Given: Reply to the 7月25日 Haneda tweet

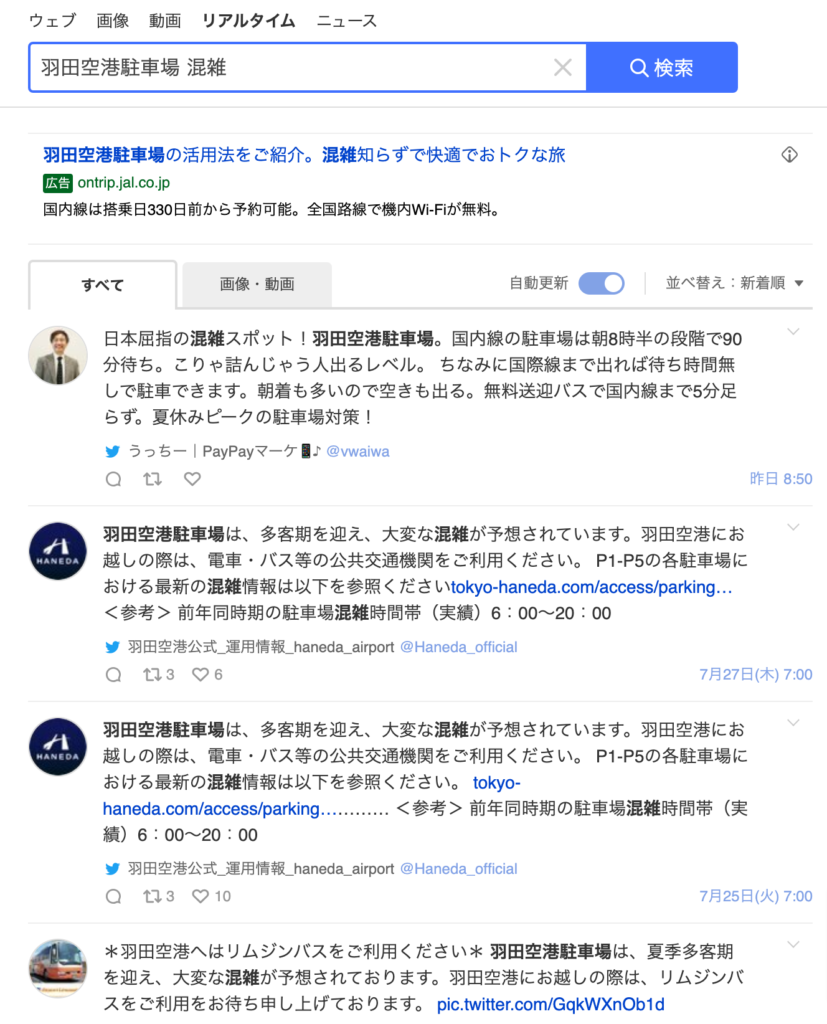Looking at the screenshot, I should 114,897.
